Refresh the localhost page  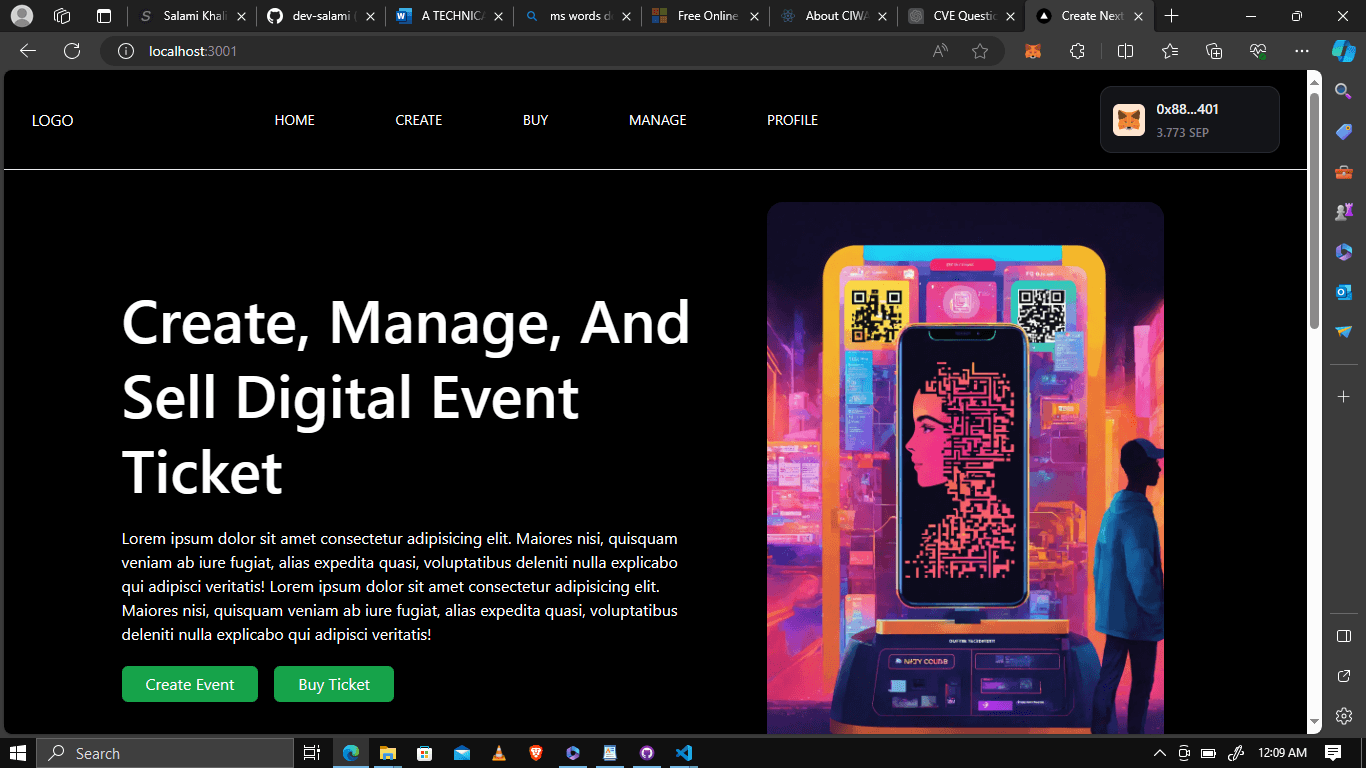point(72,51)
